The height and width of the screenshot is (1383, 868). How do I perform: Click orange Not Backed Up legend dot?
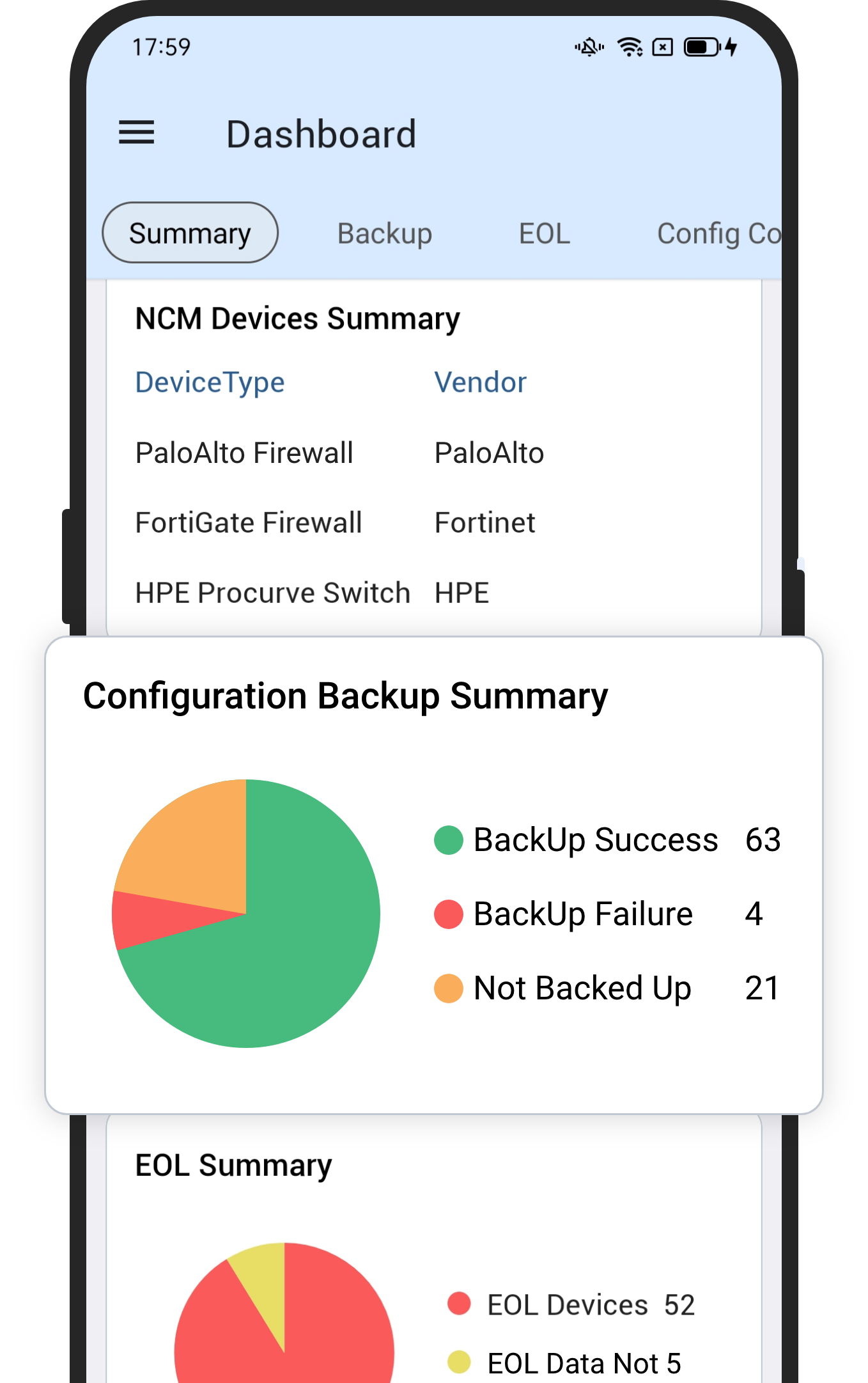(448, 988)
